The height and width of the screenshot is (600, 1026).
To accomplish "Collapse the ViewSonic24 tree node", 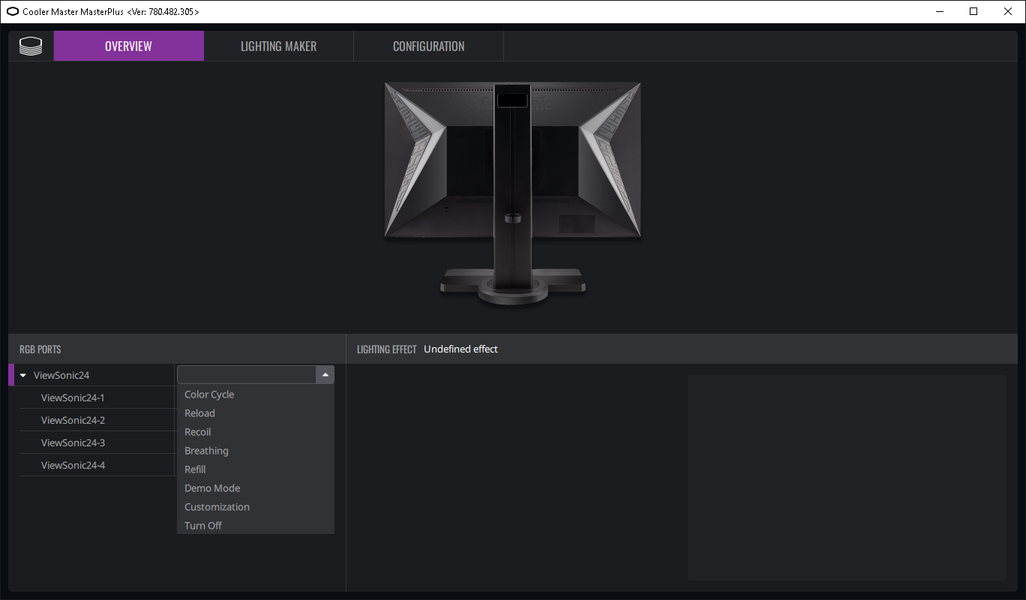I will tap(23, 375).
